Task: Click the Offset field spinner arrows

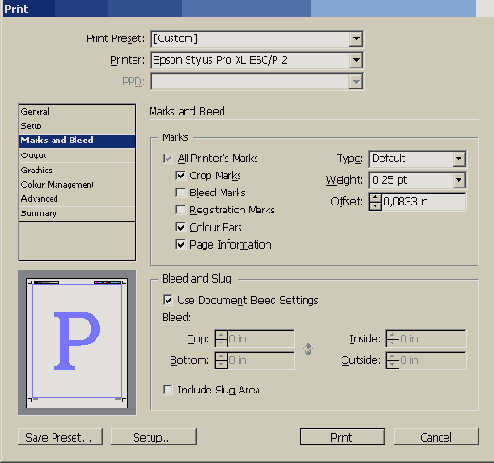Action: [375, 202]
